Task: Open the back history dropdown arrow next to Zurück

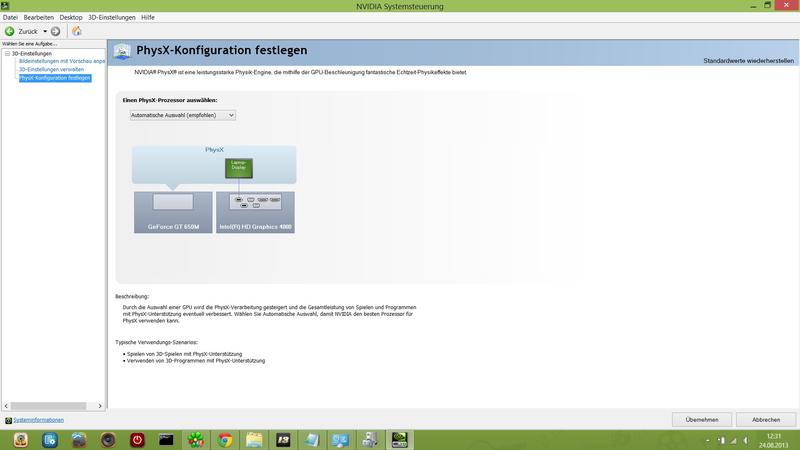Action: click(45, 31)
